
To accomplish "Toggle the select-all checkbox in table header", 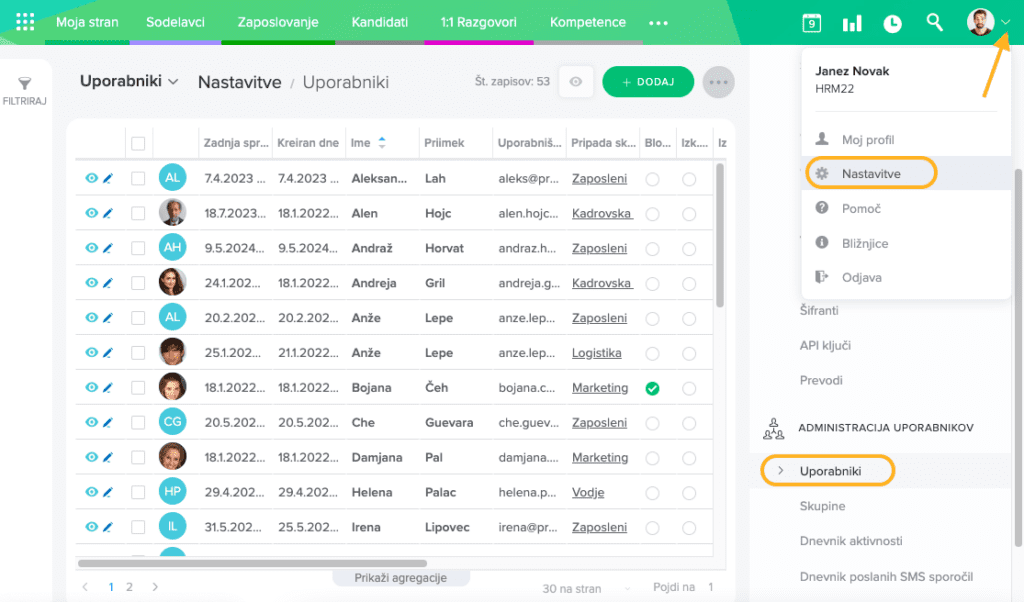I will tap(138, 143).
